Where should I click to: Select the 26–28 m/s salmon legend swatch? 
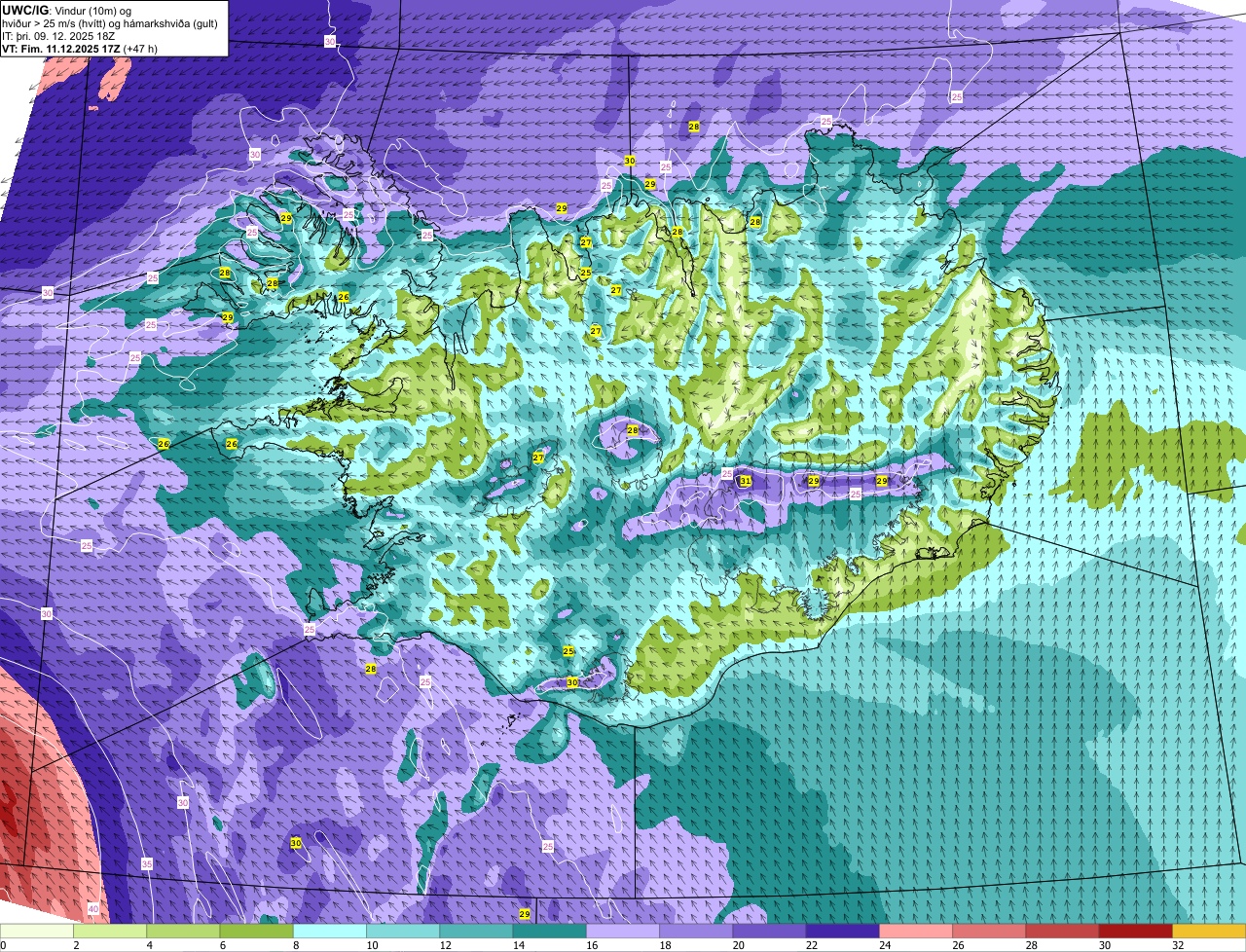[x=989, y=932]
